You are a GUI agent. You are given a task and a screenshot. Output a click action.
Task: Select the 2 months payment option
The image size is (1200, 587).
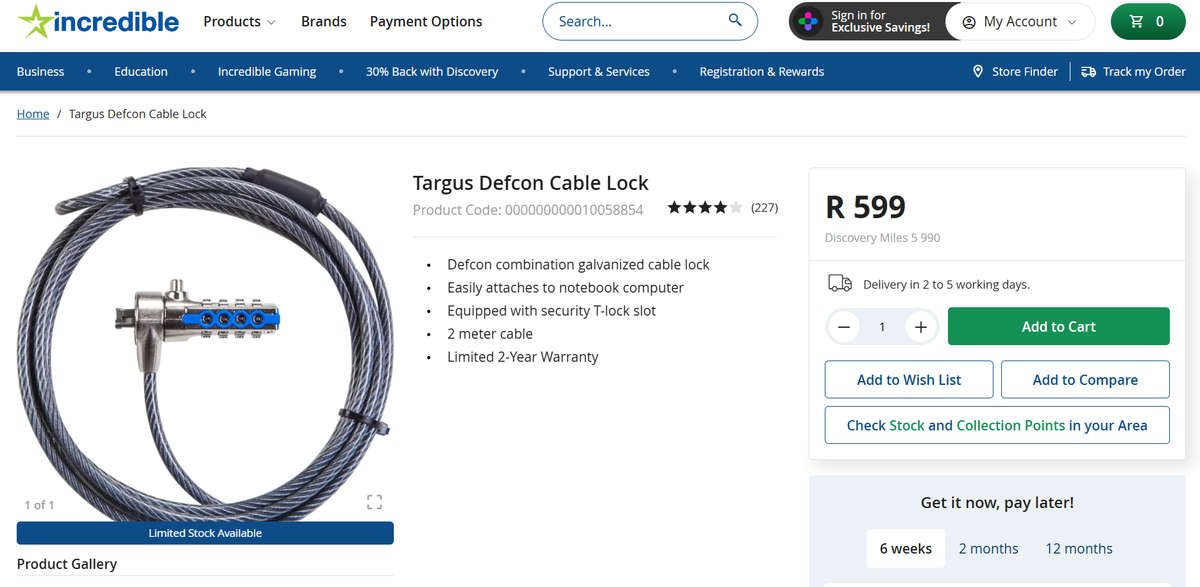tap(988, 548)
